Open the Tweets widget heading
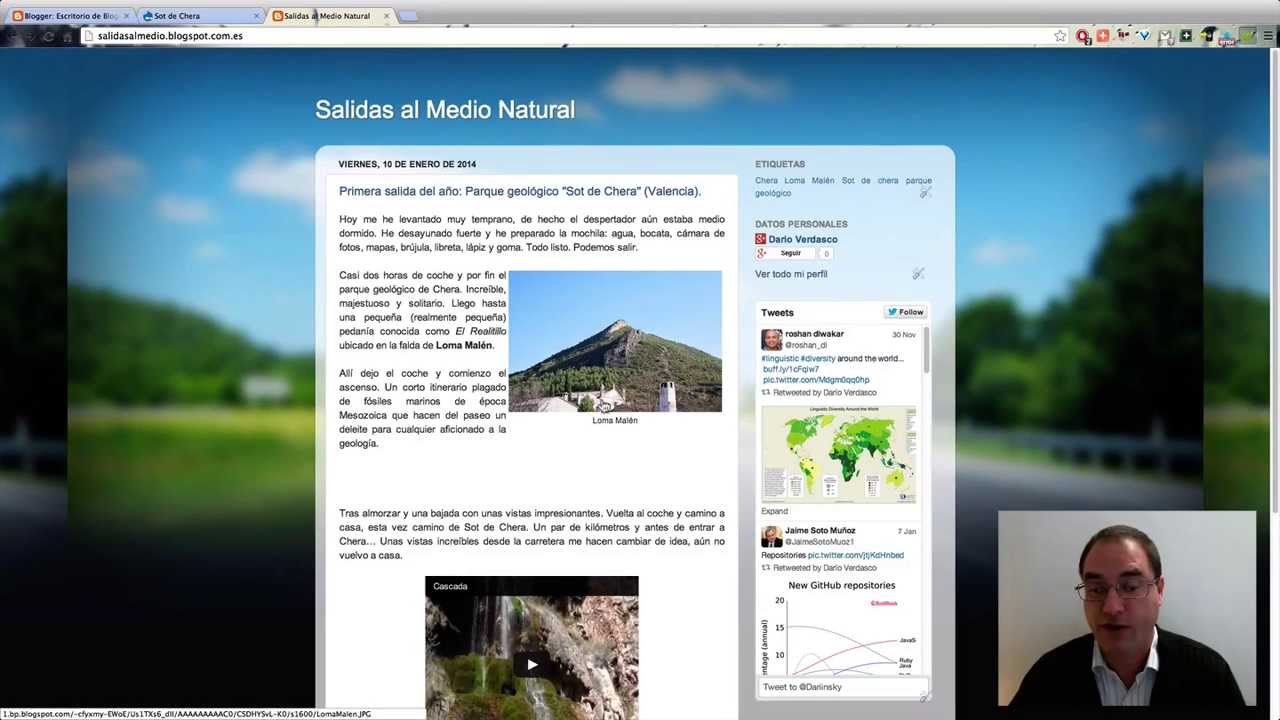This screenshot has width=1280, height=720. pos(777,313)
